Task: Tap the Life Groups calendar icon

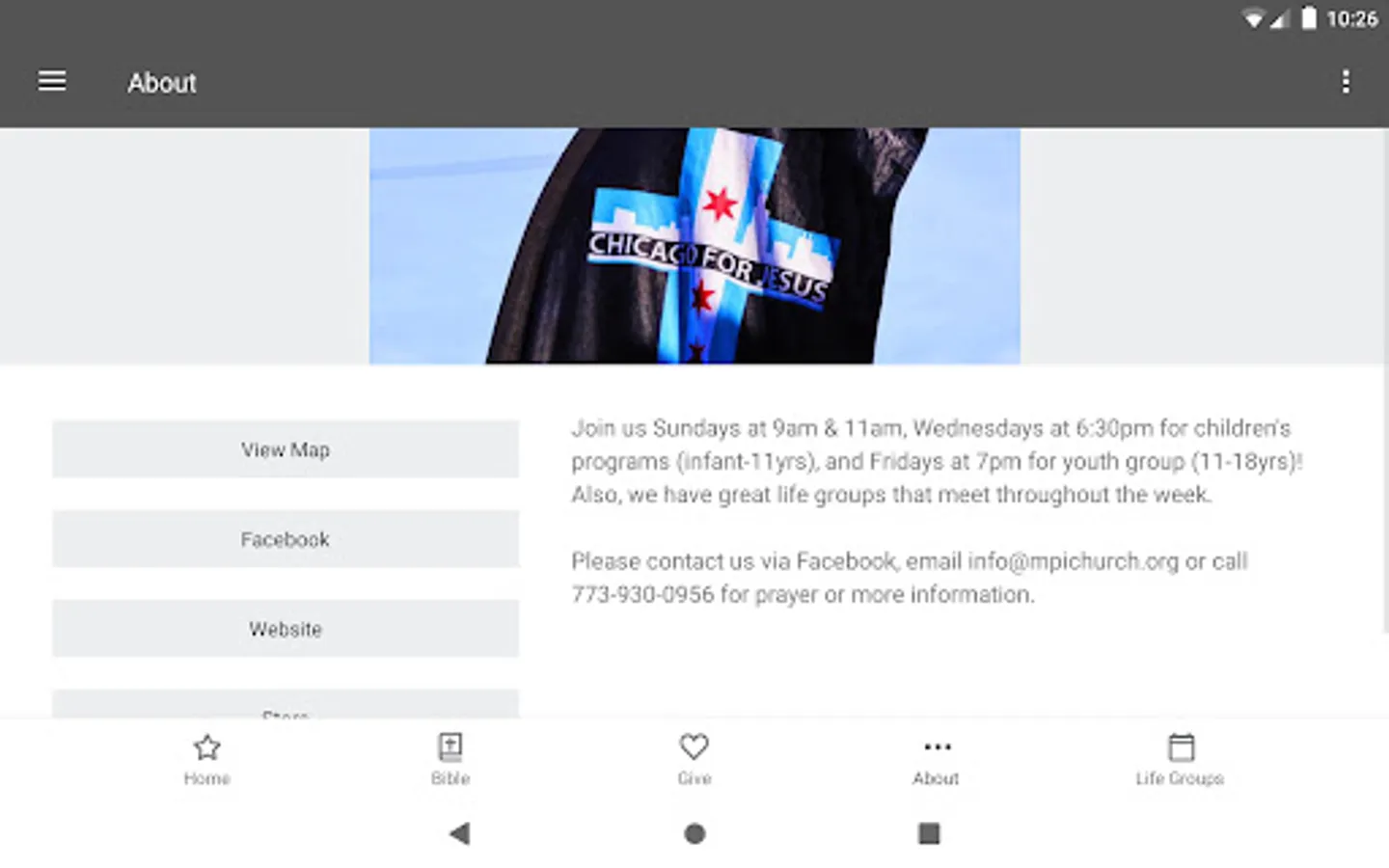Action: (x=1181, y=747)
